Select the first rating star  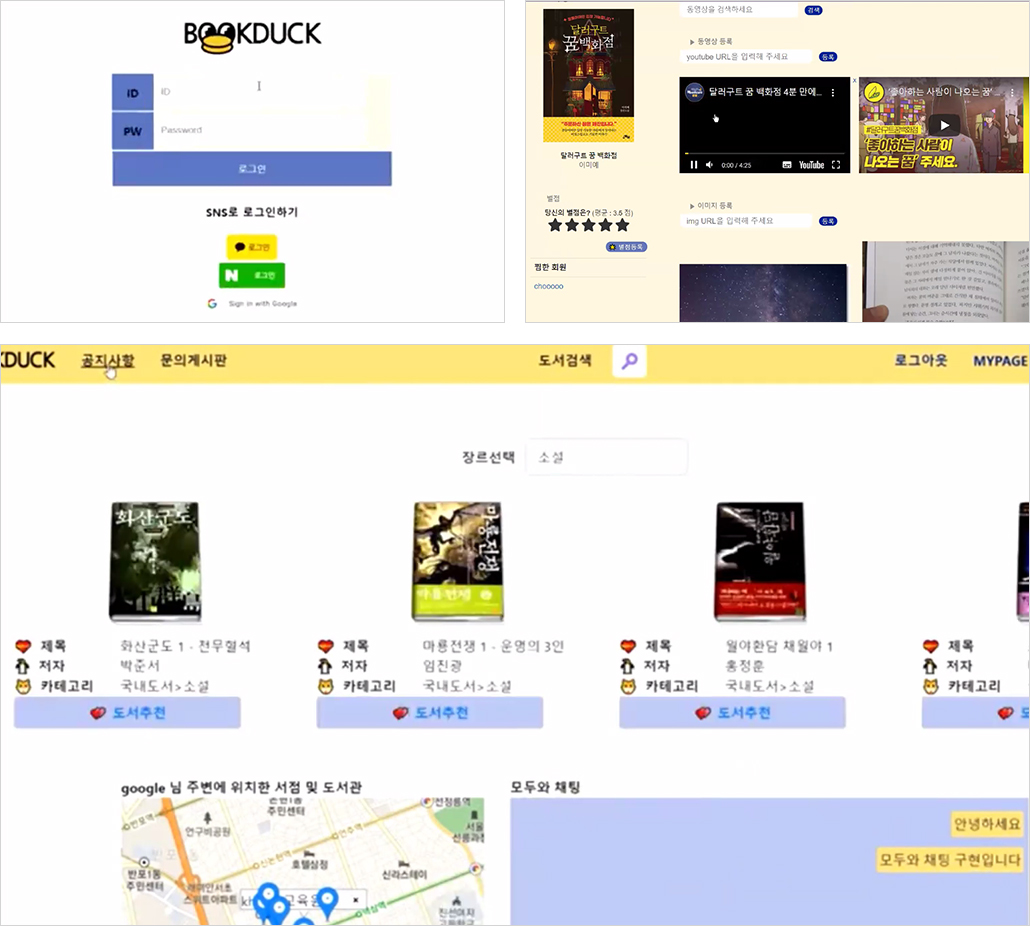555,225
